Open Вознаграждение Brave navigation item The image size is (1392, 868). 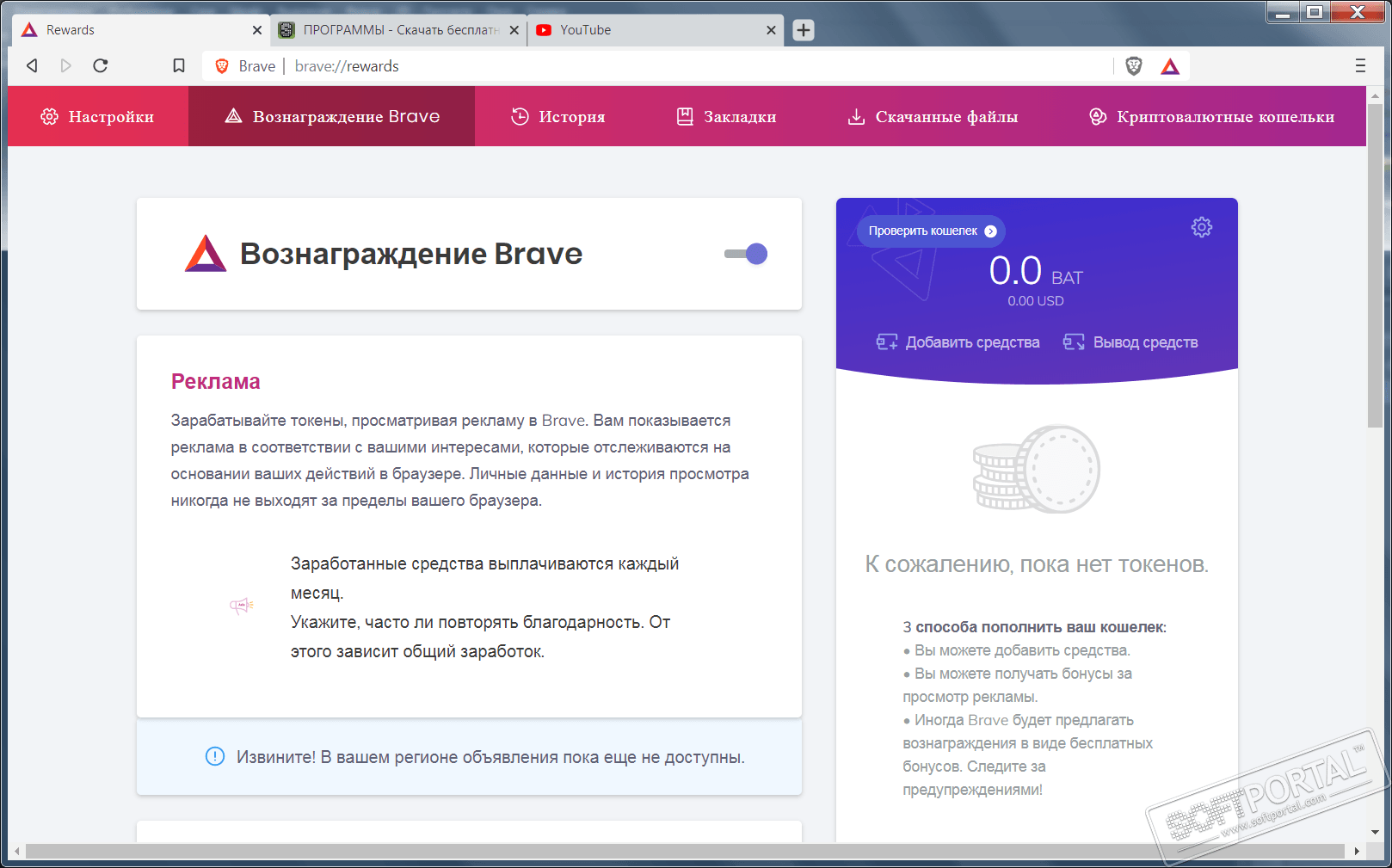[332, 116]
